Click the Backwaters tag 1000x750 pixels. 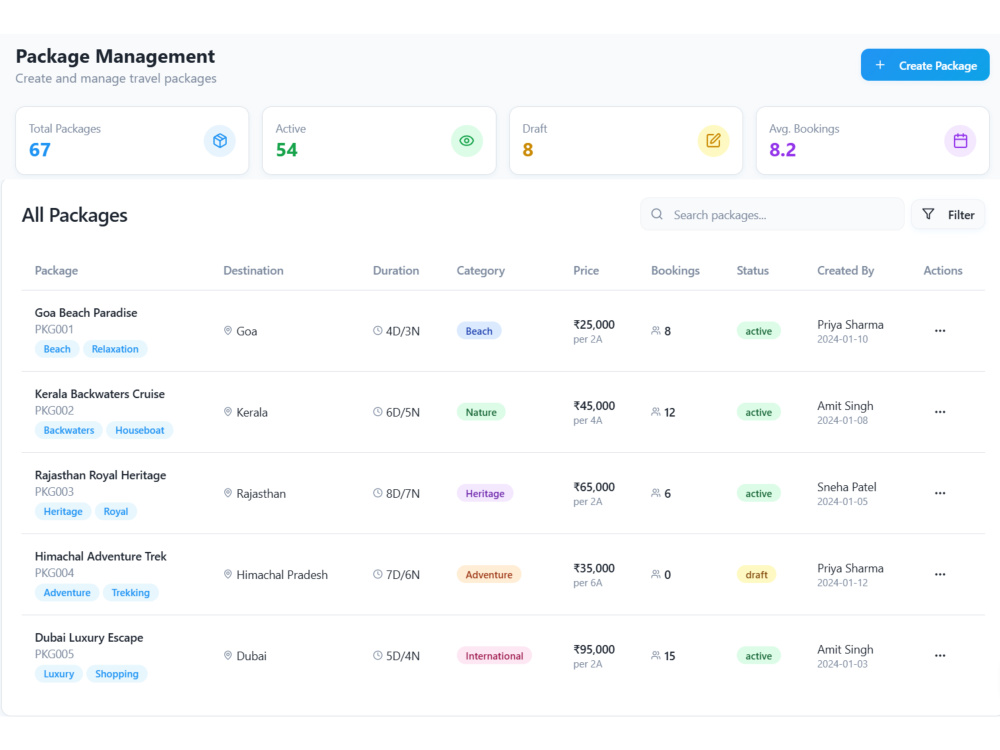tap(69, 430)
